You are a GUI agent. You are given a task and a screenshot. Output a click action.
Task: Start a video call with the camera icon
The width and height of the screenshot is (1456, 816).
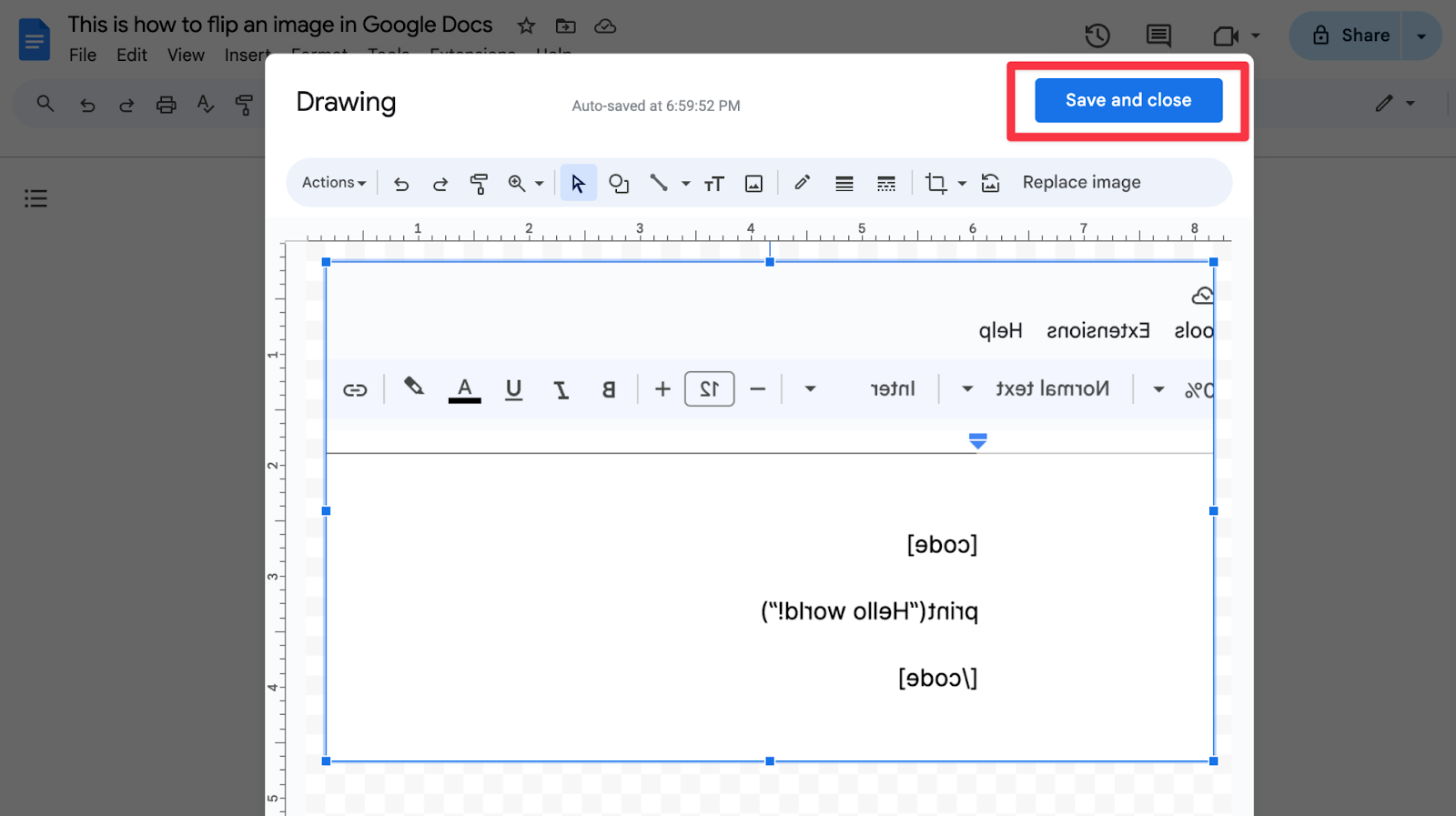point(1226,35)
